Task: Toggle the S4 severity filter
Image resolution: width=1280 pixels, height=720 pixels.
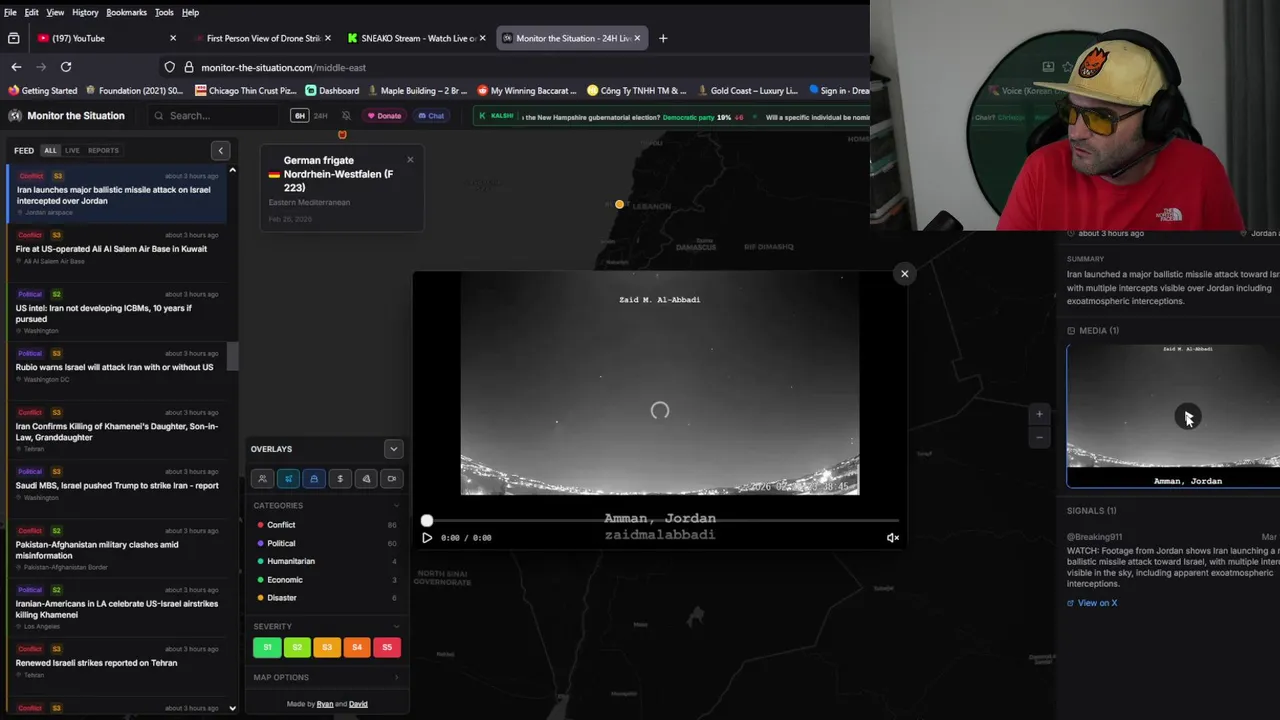Action: (x=357, y=648)
